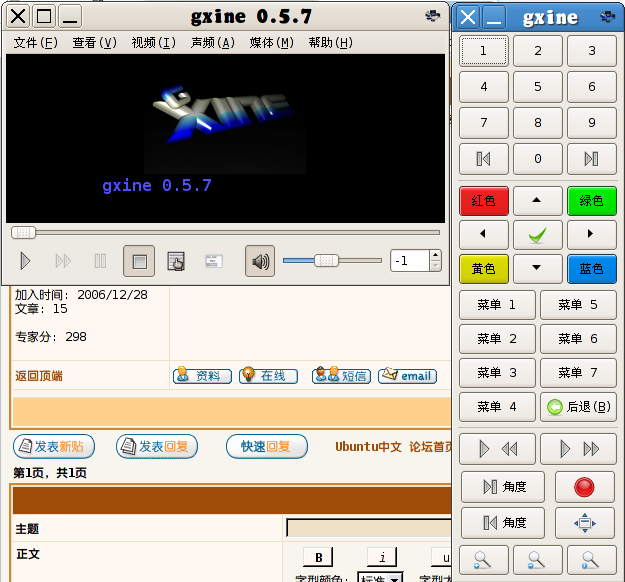This screenshot has height=582, width=625.
Task: Open the 视频(I) menu
Action: click(x=153, y=42)
